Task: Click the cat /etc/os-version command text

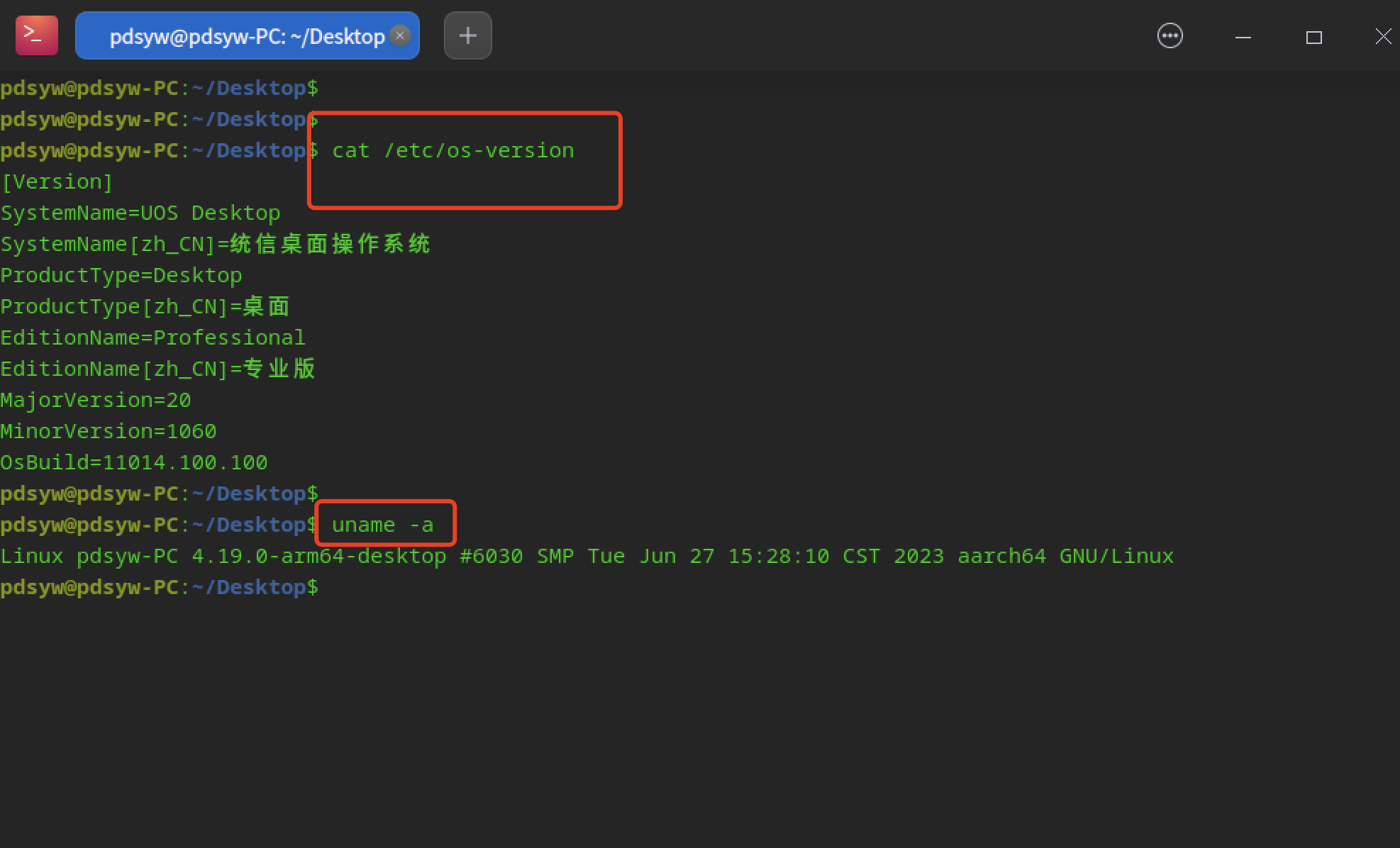Action: click(x=452, y=150)
